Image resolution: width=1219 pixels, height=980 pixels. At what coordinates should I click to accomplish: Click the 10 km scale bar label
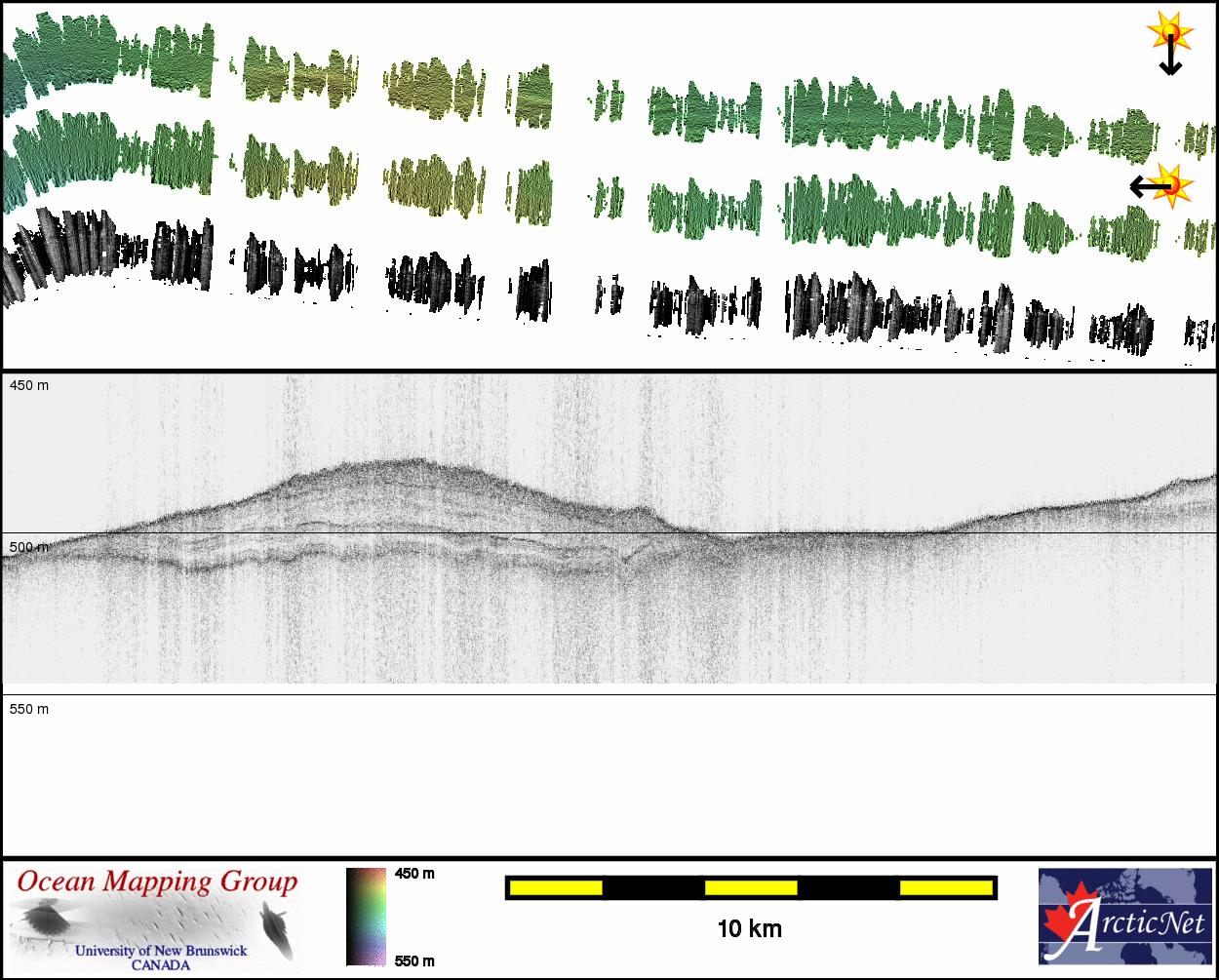(x=749, y=929)
